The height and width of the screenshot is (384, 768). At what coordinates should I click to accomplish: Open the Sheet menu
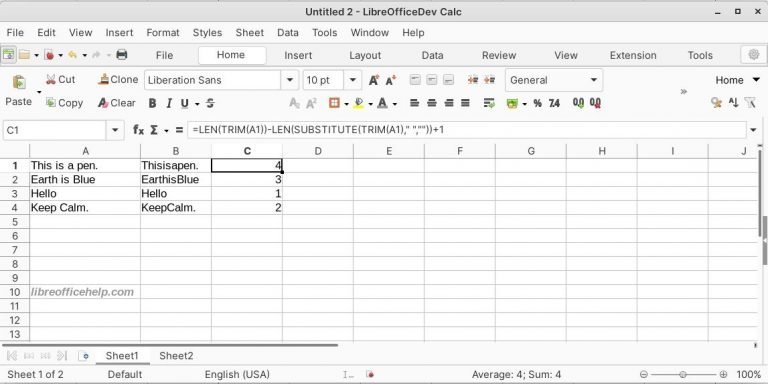[x=249, y=33]
